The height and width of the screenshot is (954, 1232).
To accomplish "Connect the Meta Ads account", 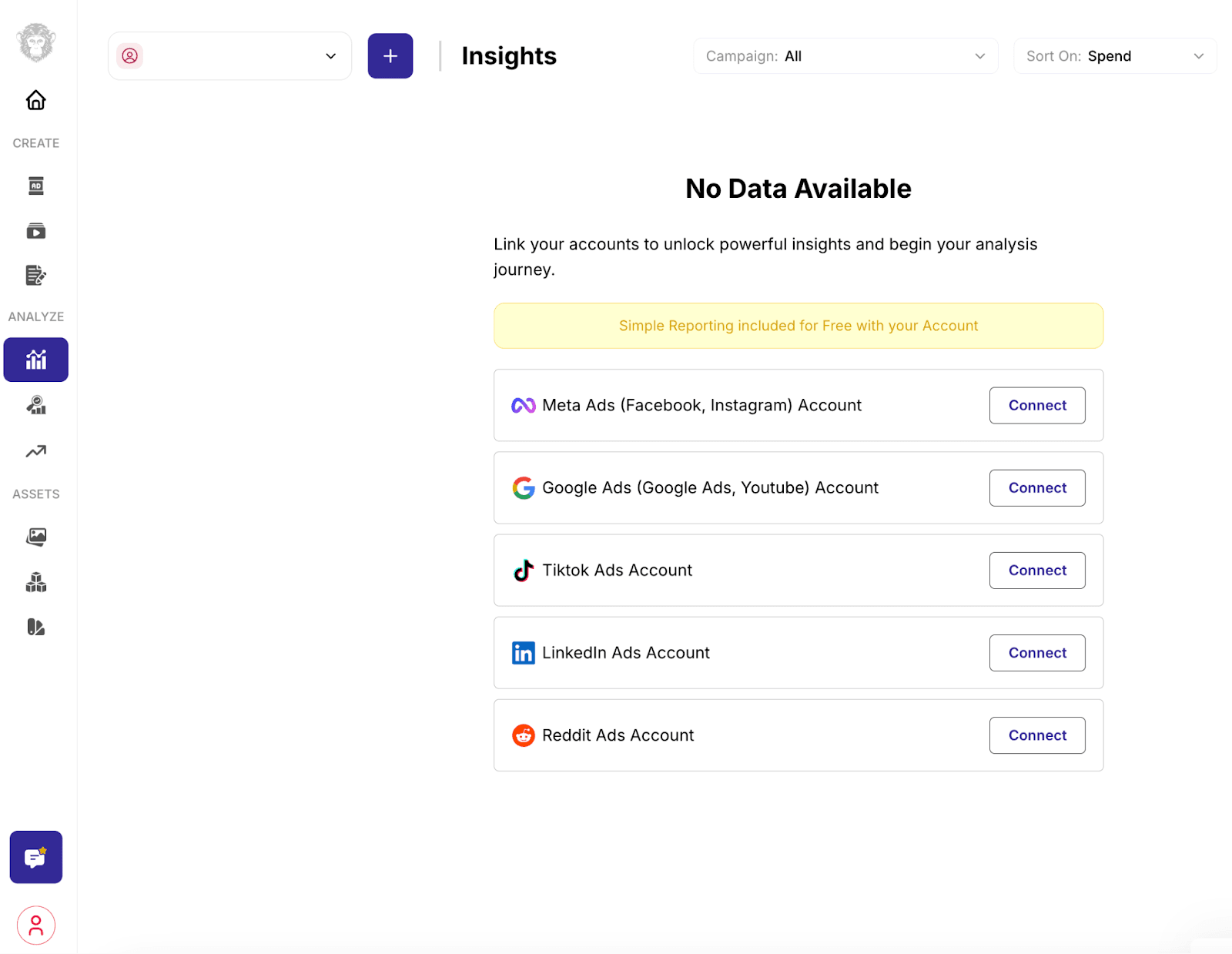I will tap(1036, 406).
